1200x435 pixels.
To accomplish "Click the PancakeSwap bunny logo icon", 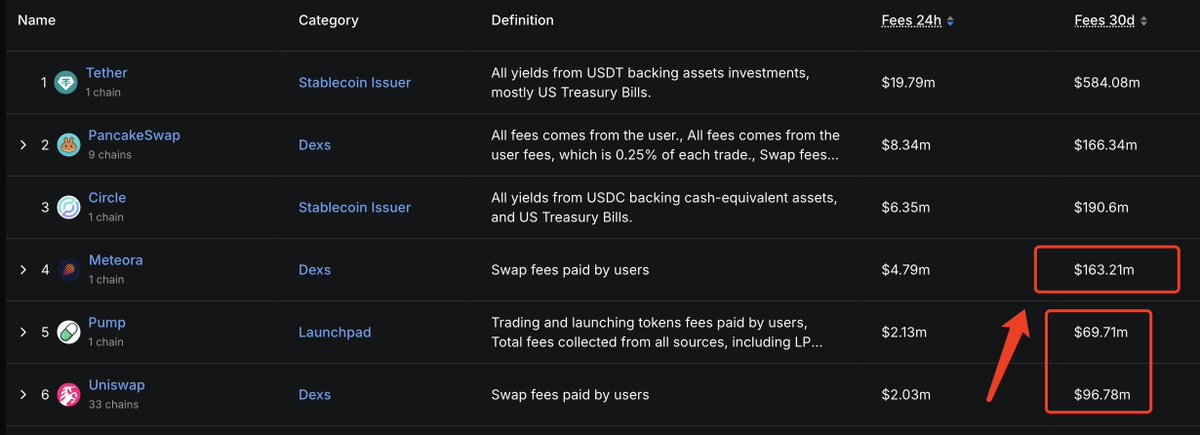I will (x=68, y=145).
